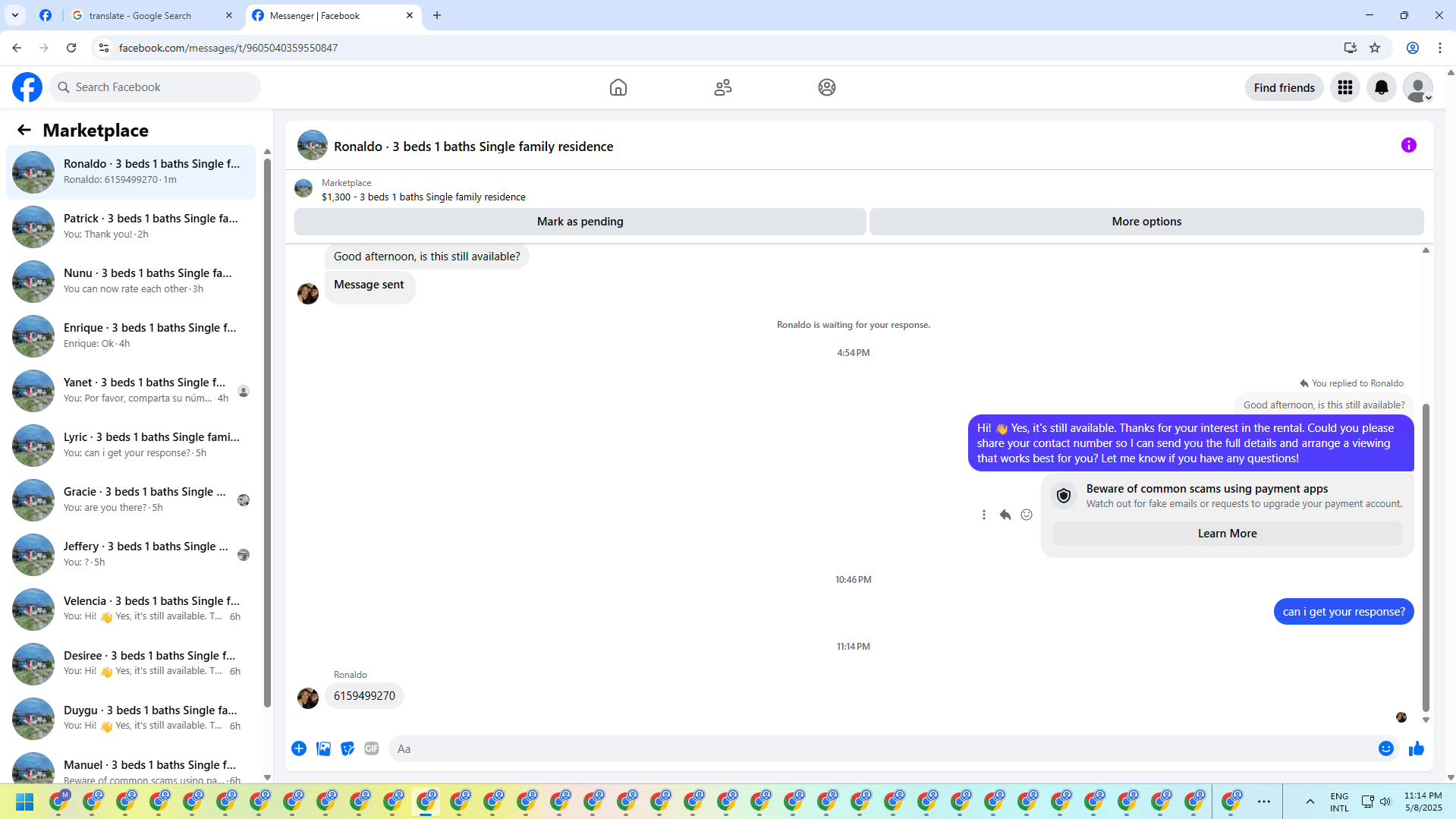The width and height of the screenshot is (1456, 819).
Task: Open the clock showing 11:14 PM
Action: click(1423, 802)
